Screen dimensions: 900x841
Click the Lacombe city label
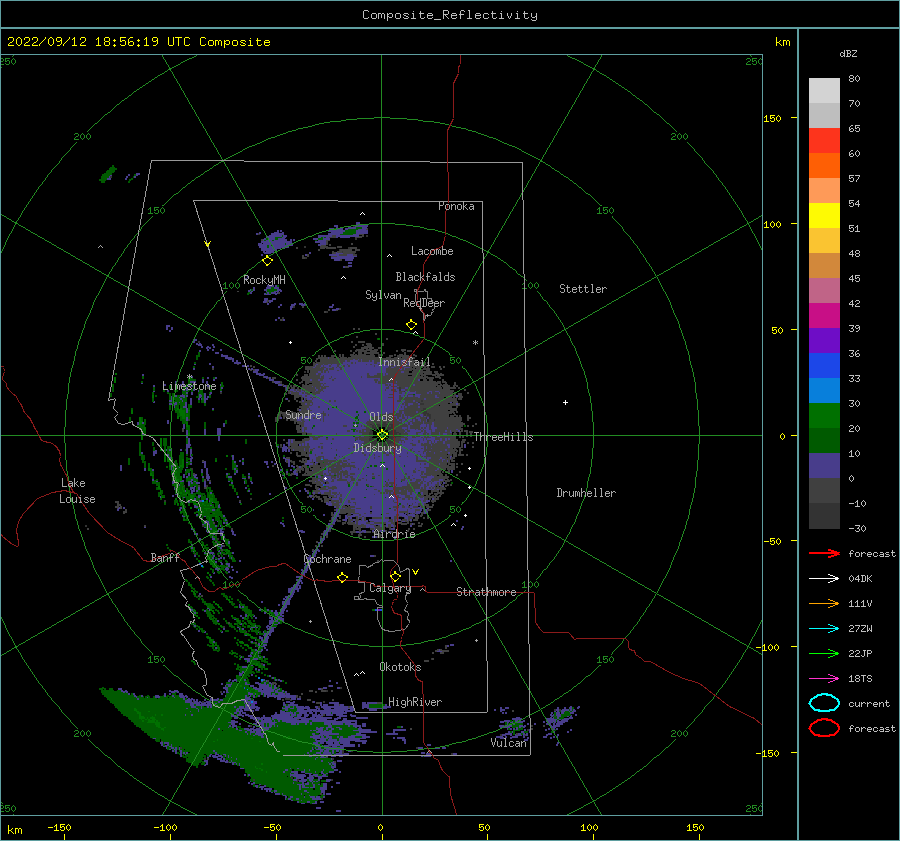432,251
